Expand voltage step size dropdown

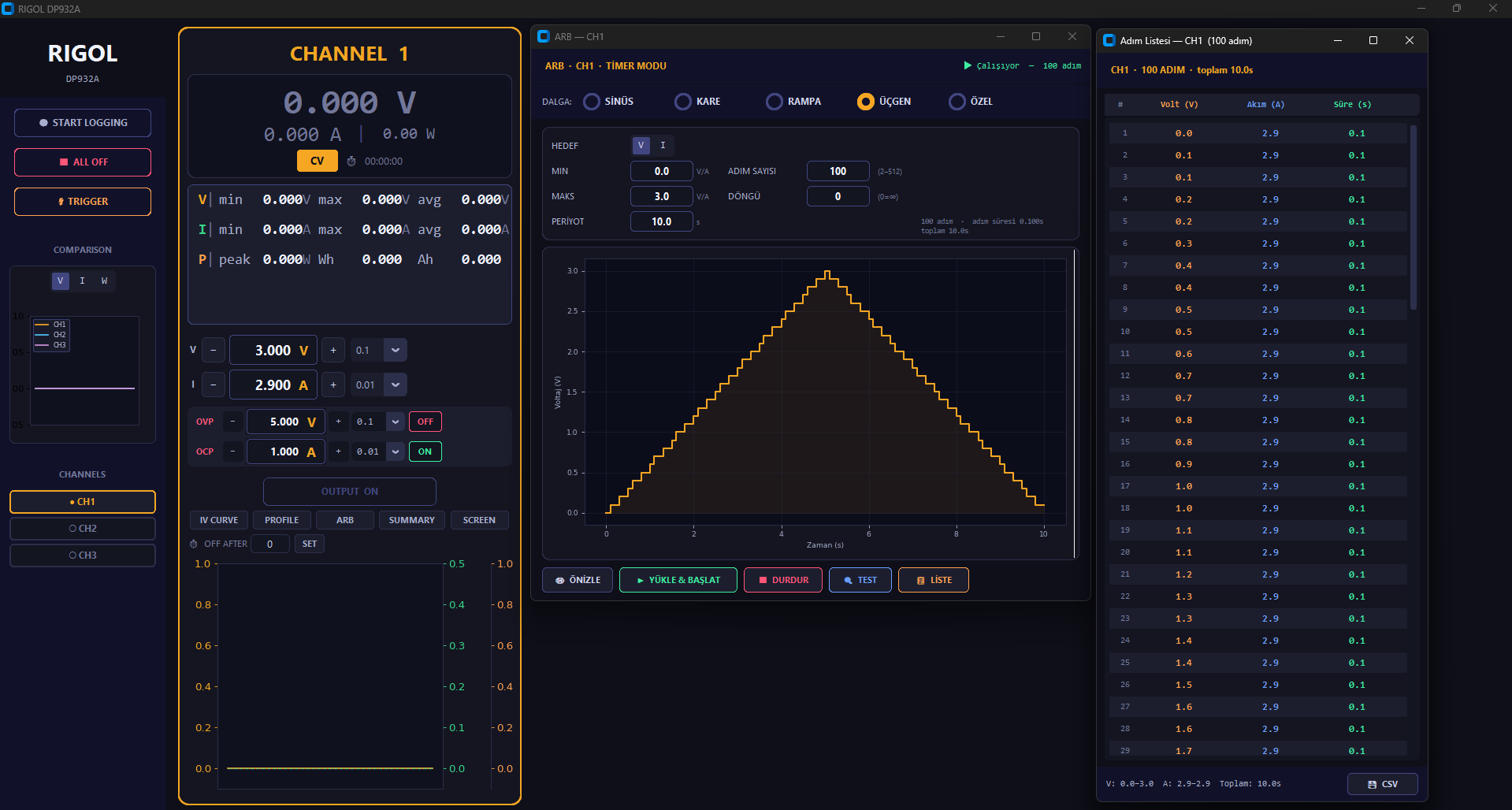[396, 351]
